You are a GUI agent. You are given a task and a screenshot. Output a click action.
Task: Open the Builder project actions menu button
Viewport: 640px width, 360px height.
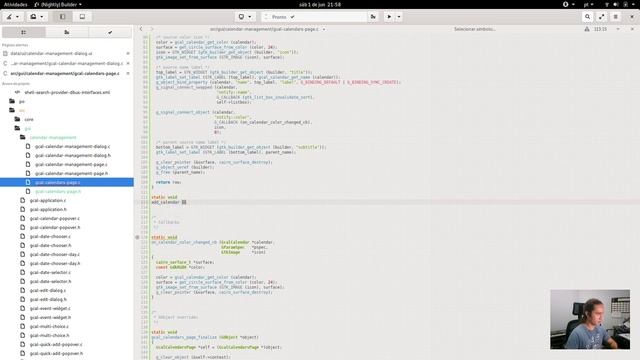tap(12, 17)
